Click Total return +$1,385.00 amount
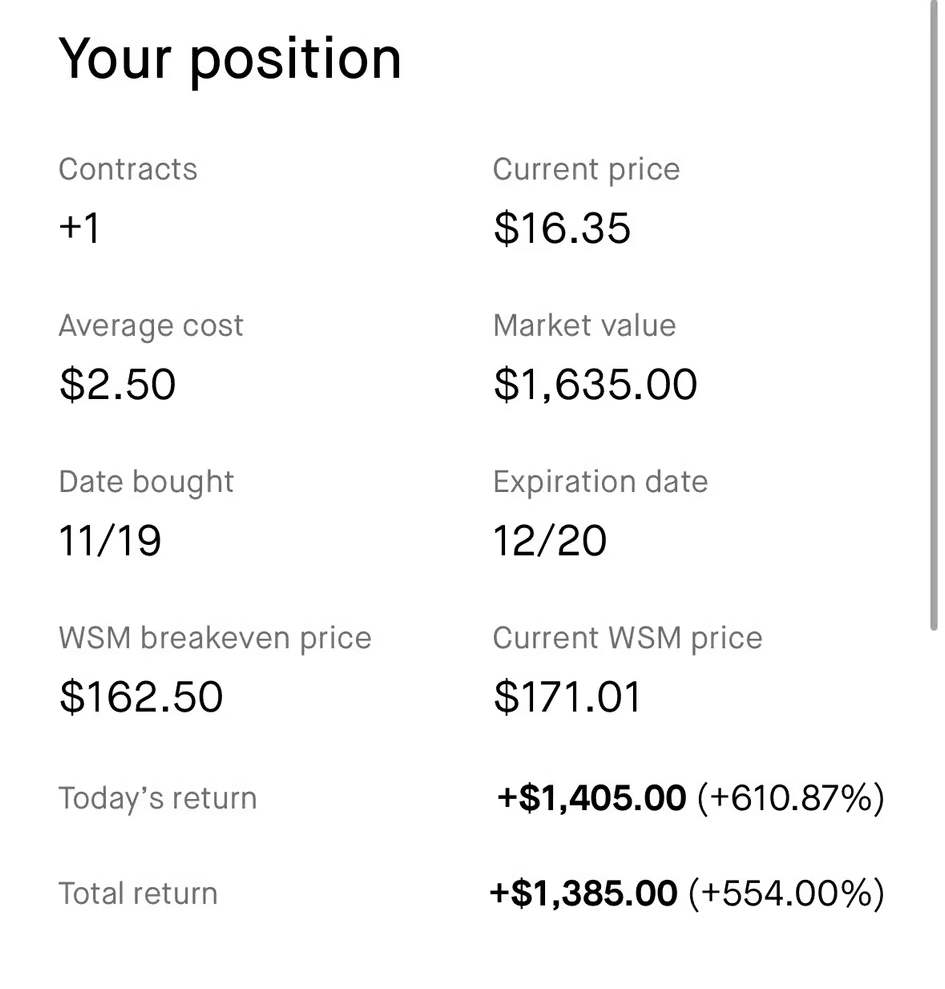 tap(584, 893)
